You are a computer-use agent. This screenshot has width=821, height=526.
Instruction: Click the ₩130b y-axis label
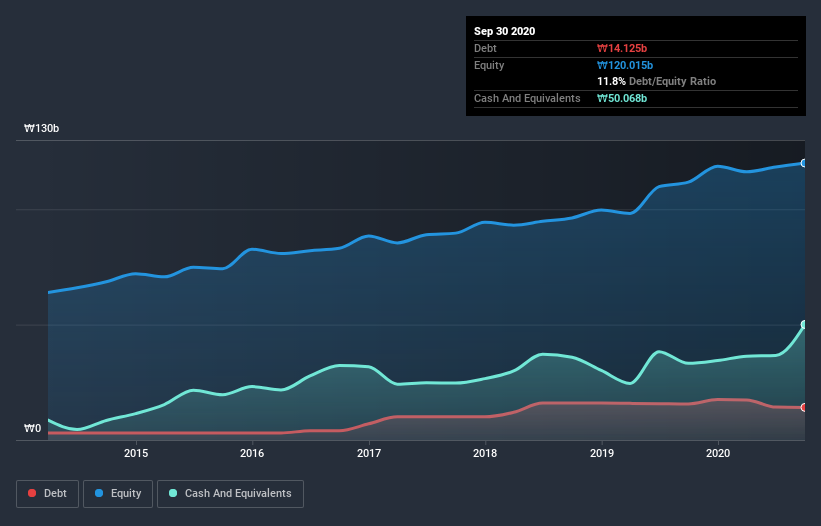click(x=41, y=128)
